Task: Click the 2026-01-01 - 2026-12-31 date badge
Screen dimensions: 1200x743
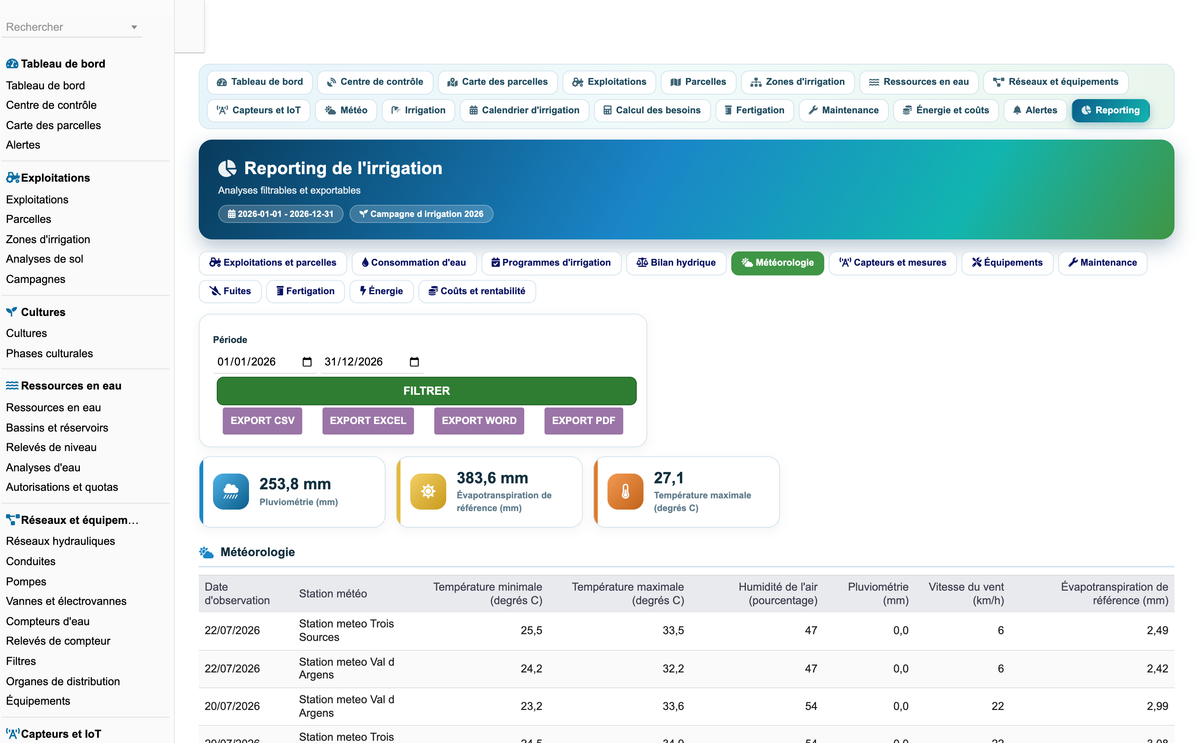Action: [x=281, y=214]
